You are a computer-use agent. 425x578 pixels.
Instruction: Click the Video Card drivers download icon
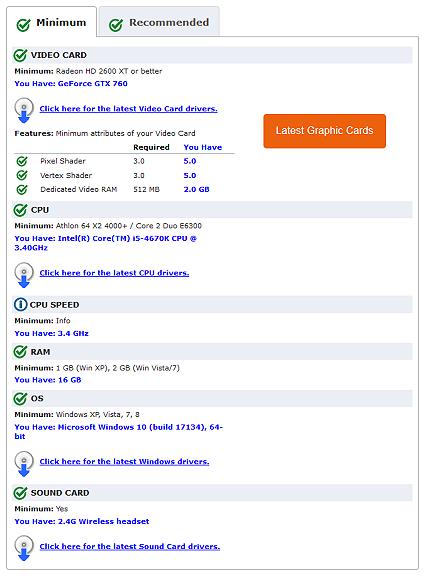24,110
